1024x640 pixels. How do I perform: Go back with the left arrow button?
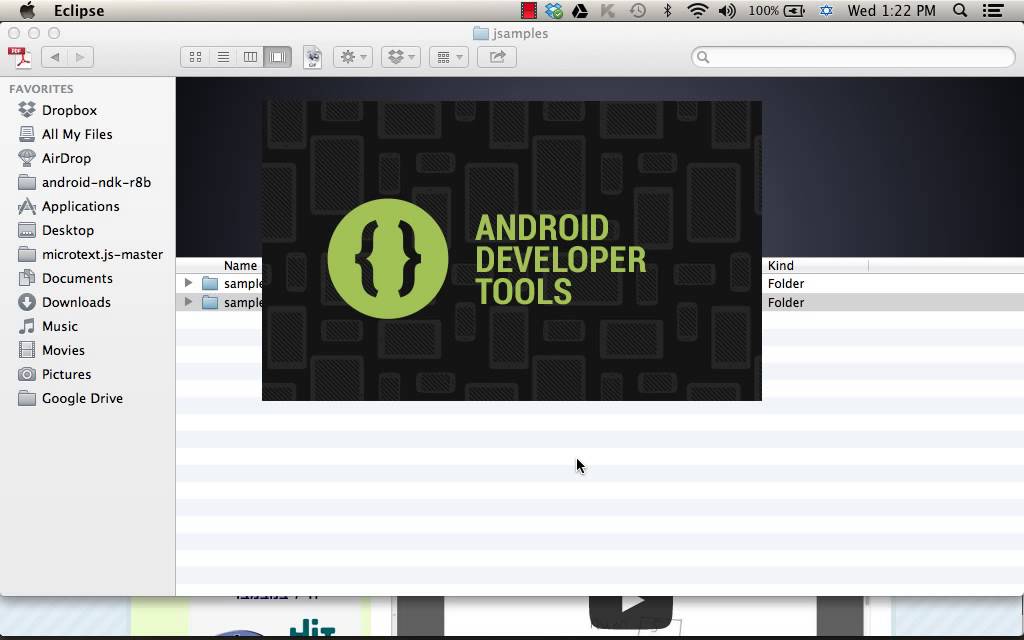coord(54,57)
